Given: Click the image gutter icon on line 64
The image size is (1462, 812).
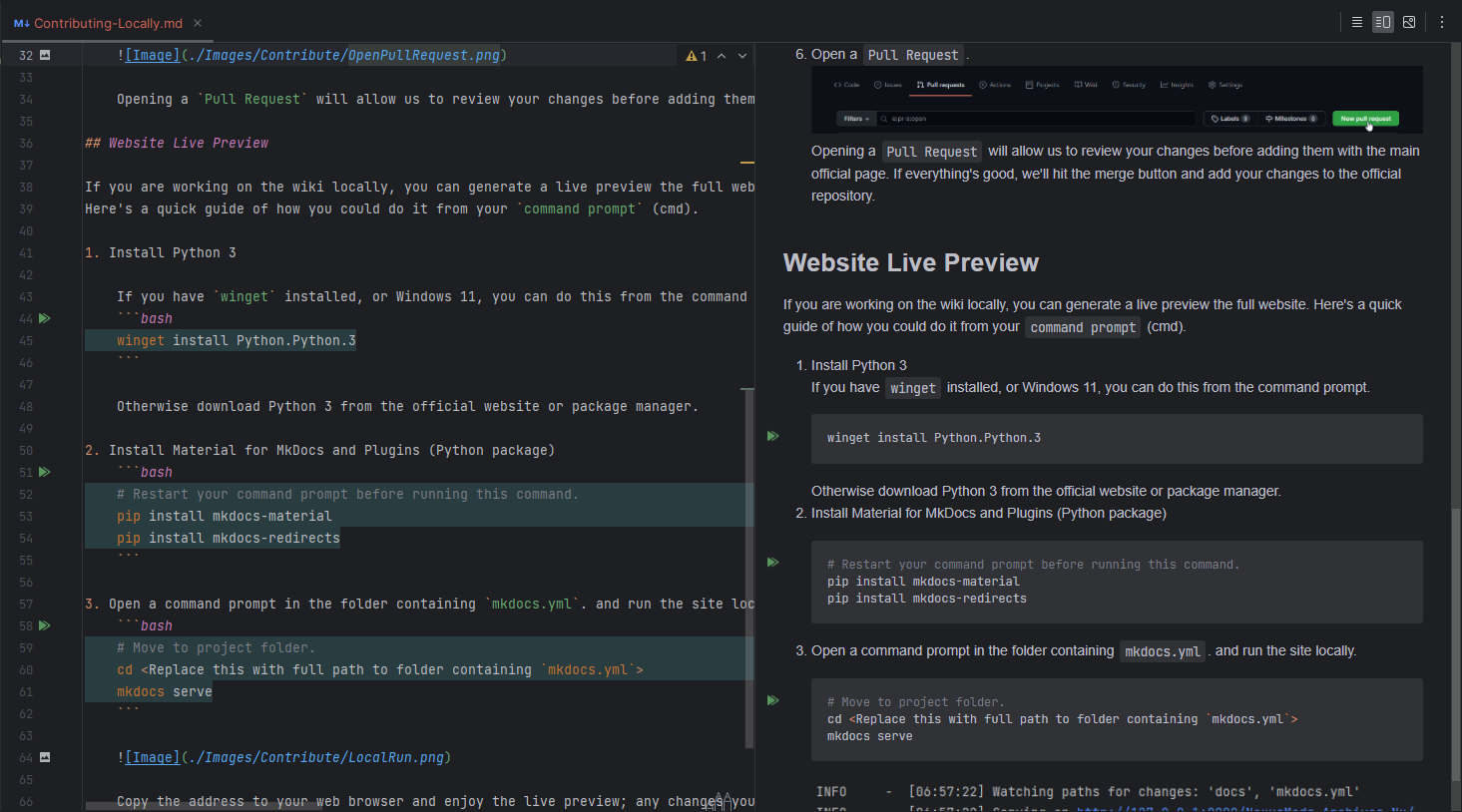Looking at the screenshot, I should (45, 757).
